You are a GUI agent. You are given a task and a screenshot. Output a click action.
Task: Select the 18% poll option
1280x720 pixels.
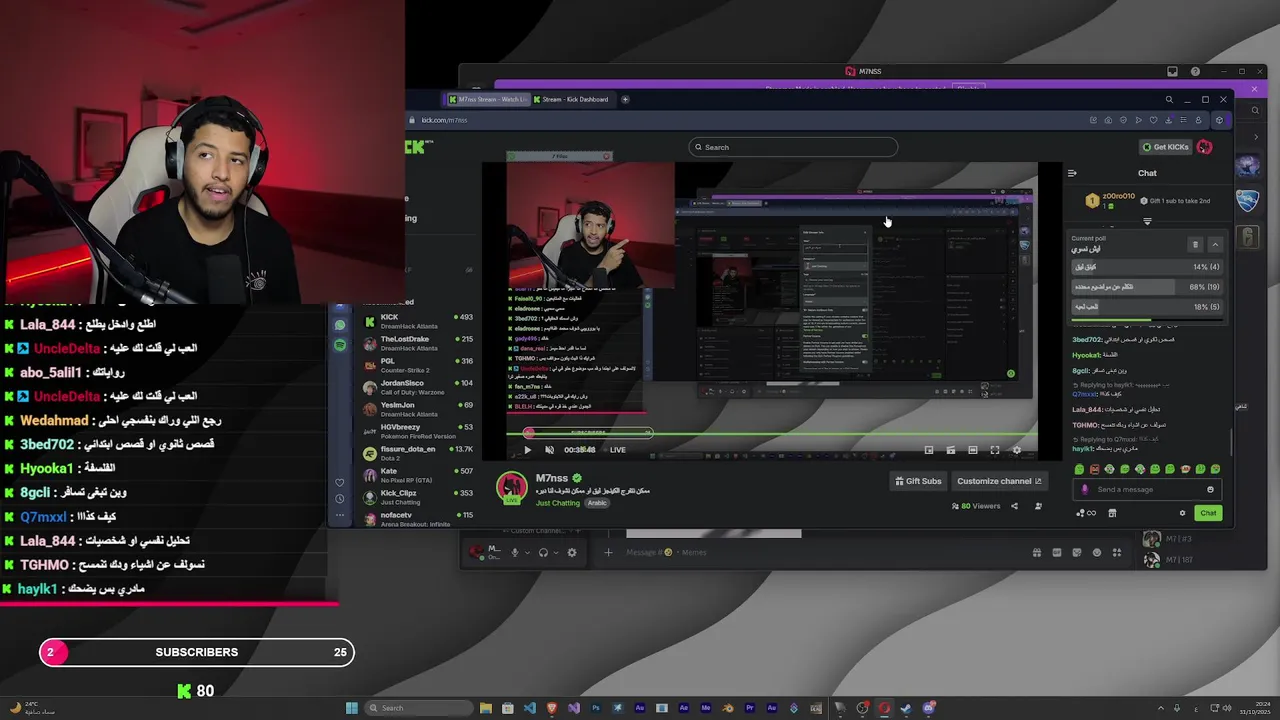pos(1147,307)
